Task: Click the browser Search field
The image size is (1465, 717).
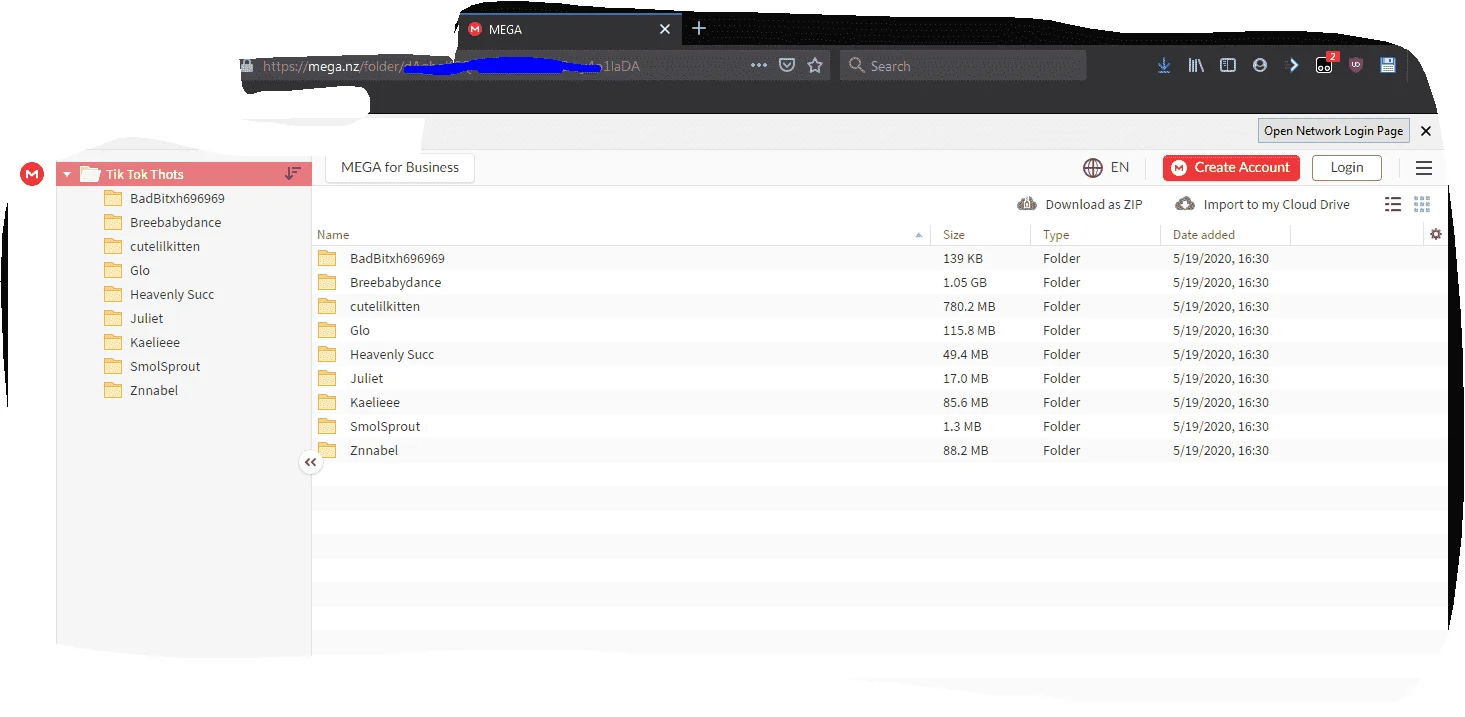Action: 963,66
